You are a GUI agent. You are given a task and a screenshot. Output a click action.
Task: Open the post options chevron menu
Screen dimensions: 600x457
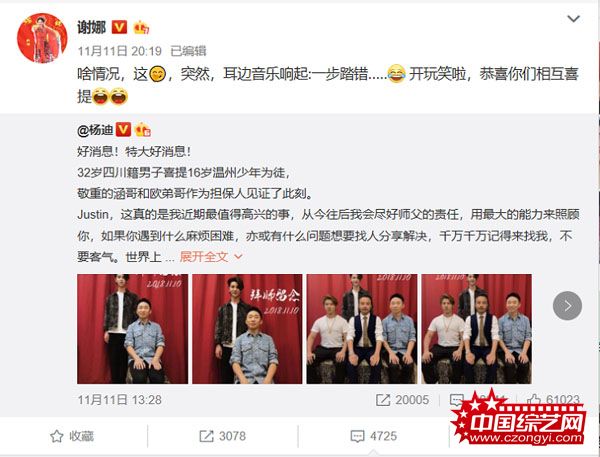coord(573,18)
